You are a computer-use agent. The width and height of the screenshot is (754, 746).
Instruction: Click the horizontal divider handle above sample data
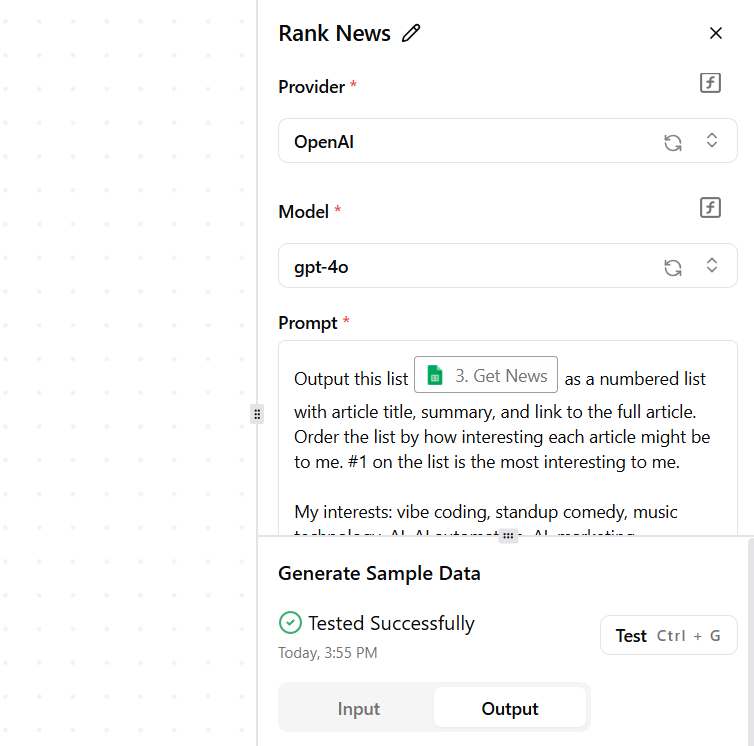coord(508,536)
